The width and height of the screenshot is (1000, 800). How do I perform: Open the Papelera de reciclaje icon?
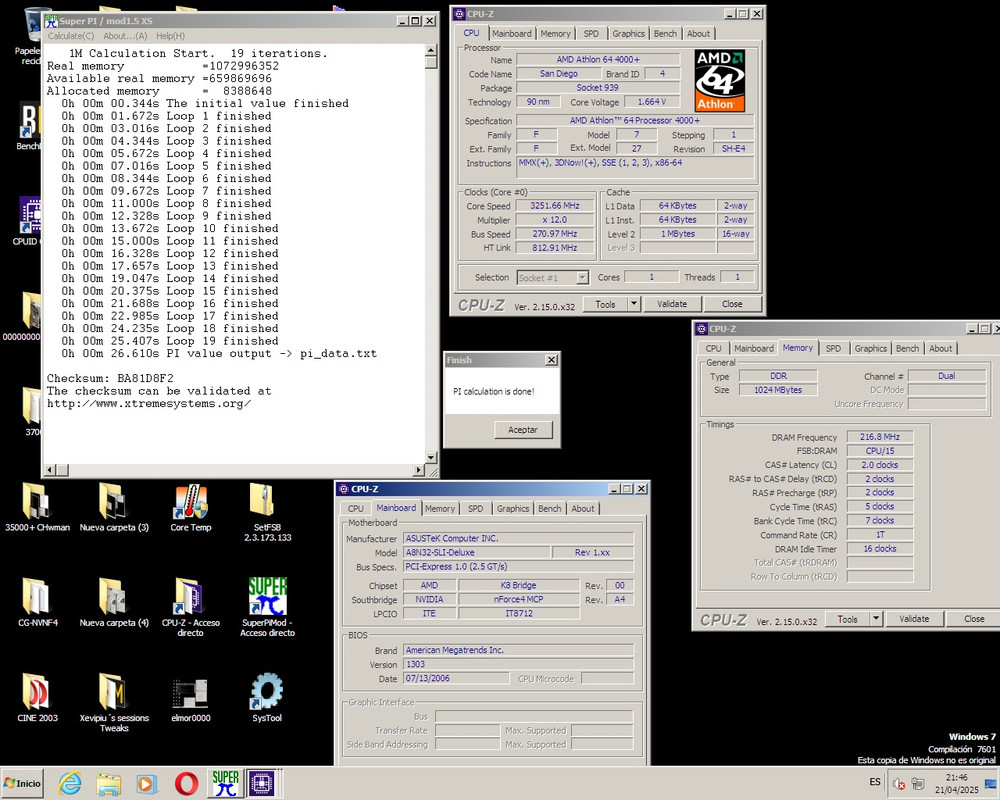29,35
